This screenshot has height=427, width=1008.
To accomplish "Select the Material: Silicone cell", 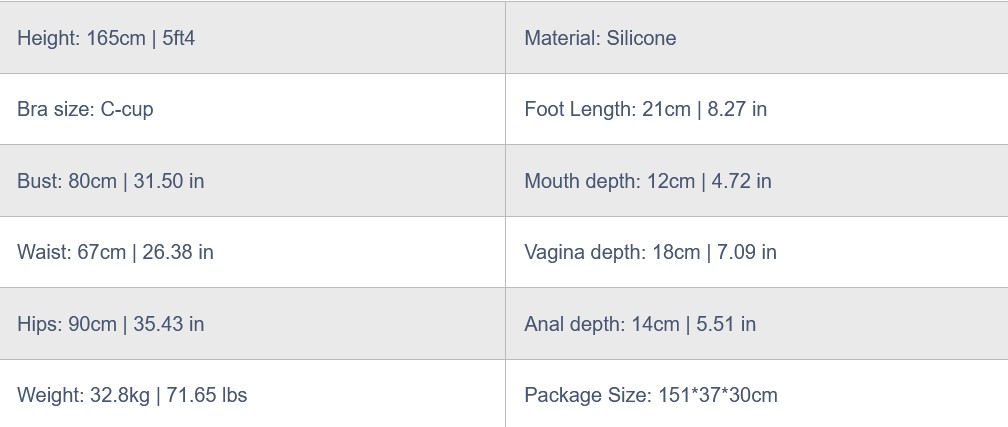I will [600, 38].
